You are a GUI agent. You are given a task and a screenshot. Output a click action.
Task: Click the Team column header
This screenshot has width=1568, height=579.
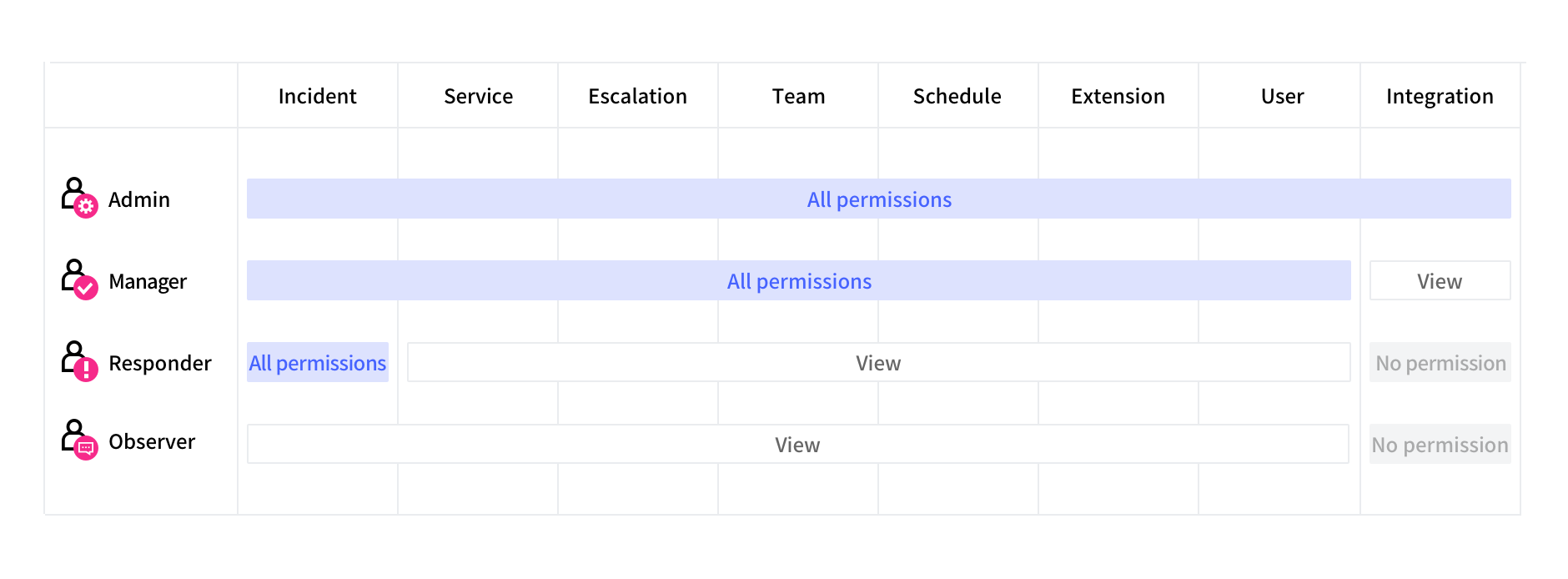pos(798,97)
